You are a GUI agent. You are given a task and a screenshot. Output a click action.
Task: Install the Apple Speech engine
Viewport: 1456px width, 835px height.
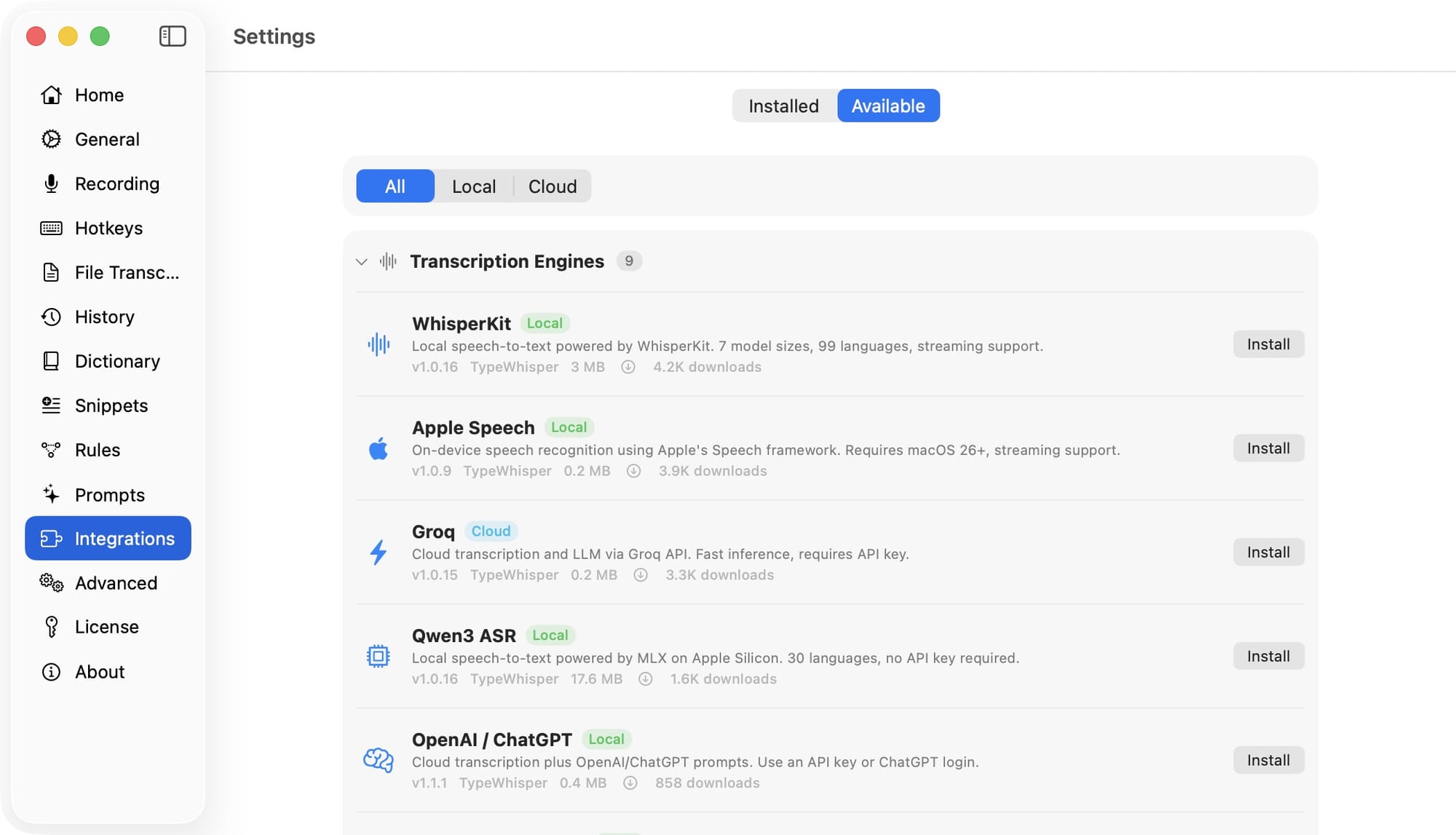click(1268, 448)
